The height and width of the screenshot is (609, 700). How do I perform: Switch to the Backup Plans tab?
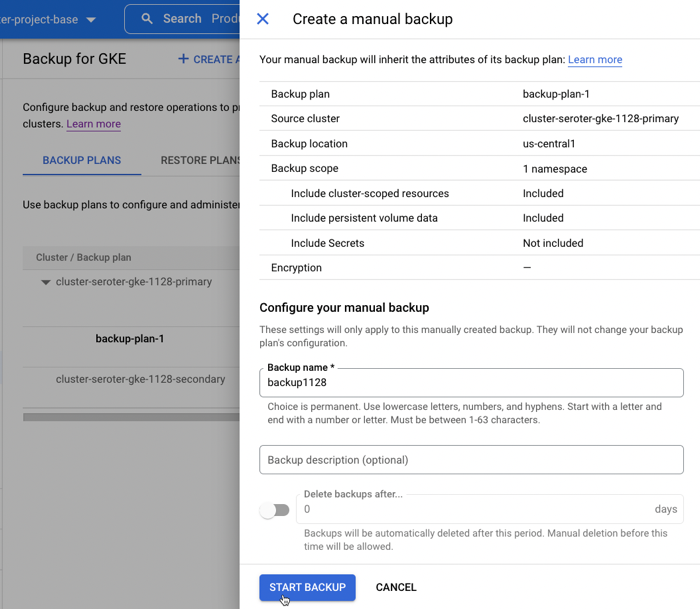click(82, 160)
